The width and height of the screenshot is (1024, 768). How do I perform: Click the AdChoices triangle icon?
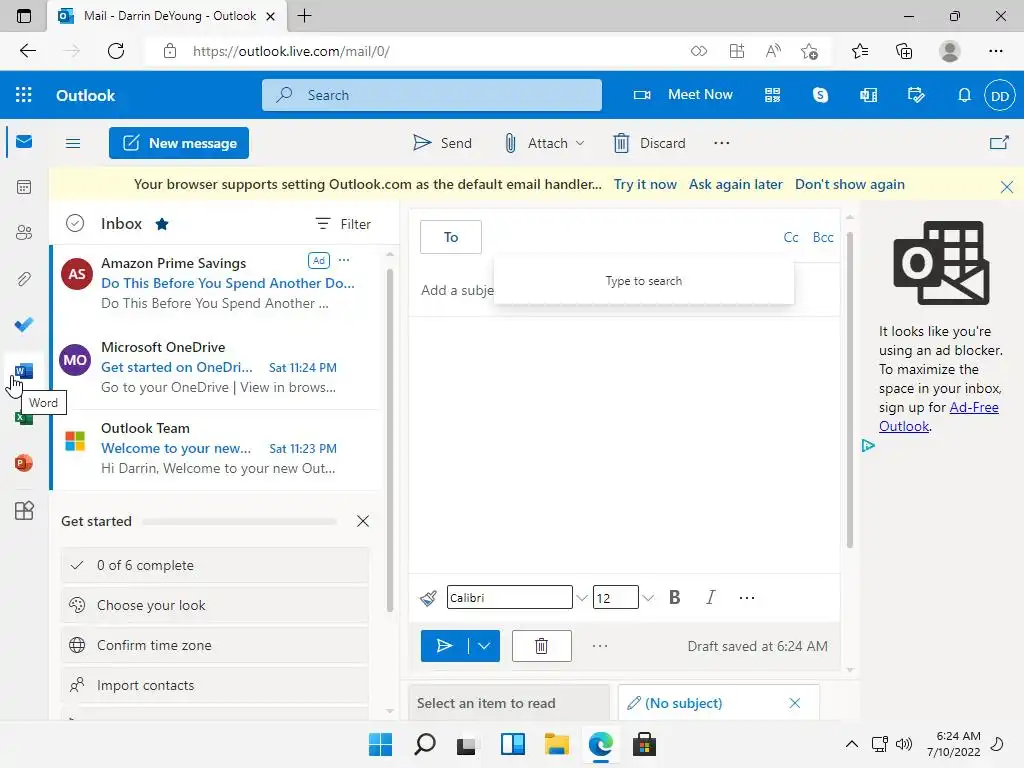point(868,445)
